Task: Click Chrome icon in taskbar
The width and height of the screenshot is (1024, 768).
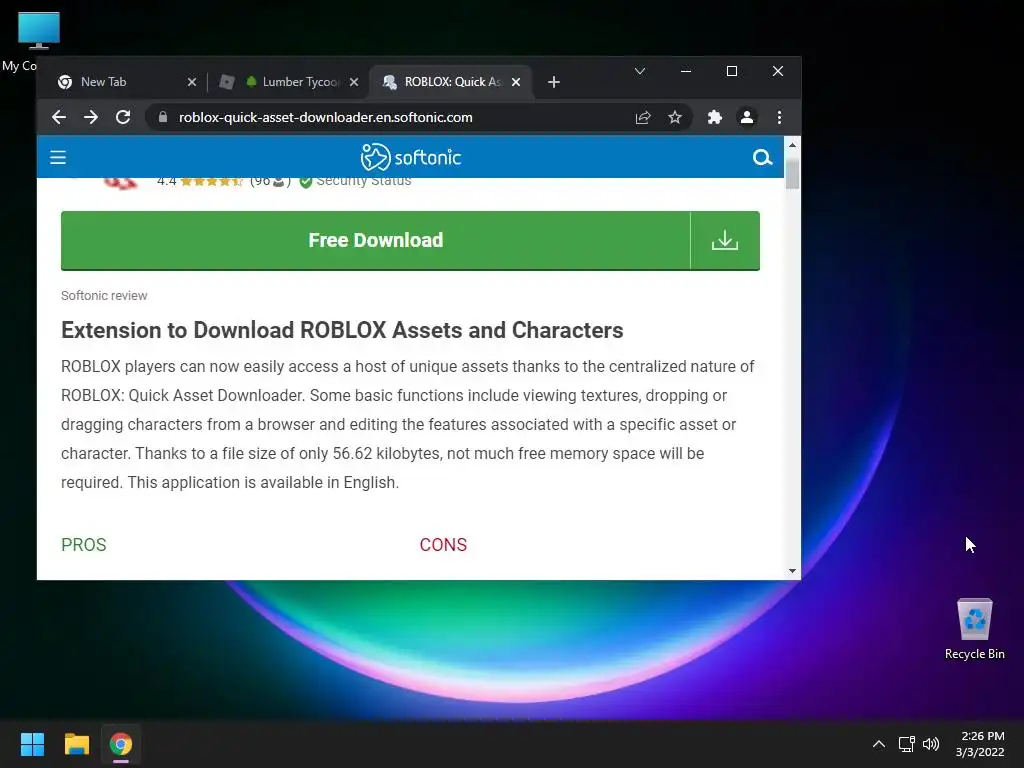Action: point(121,744)
